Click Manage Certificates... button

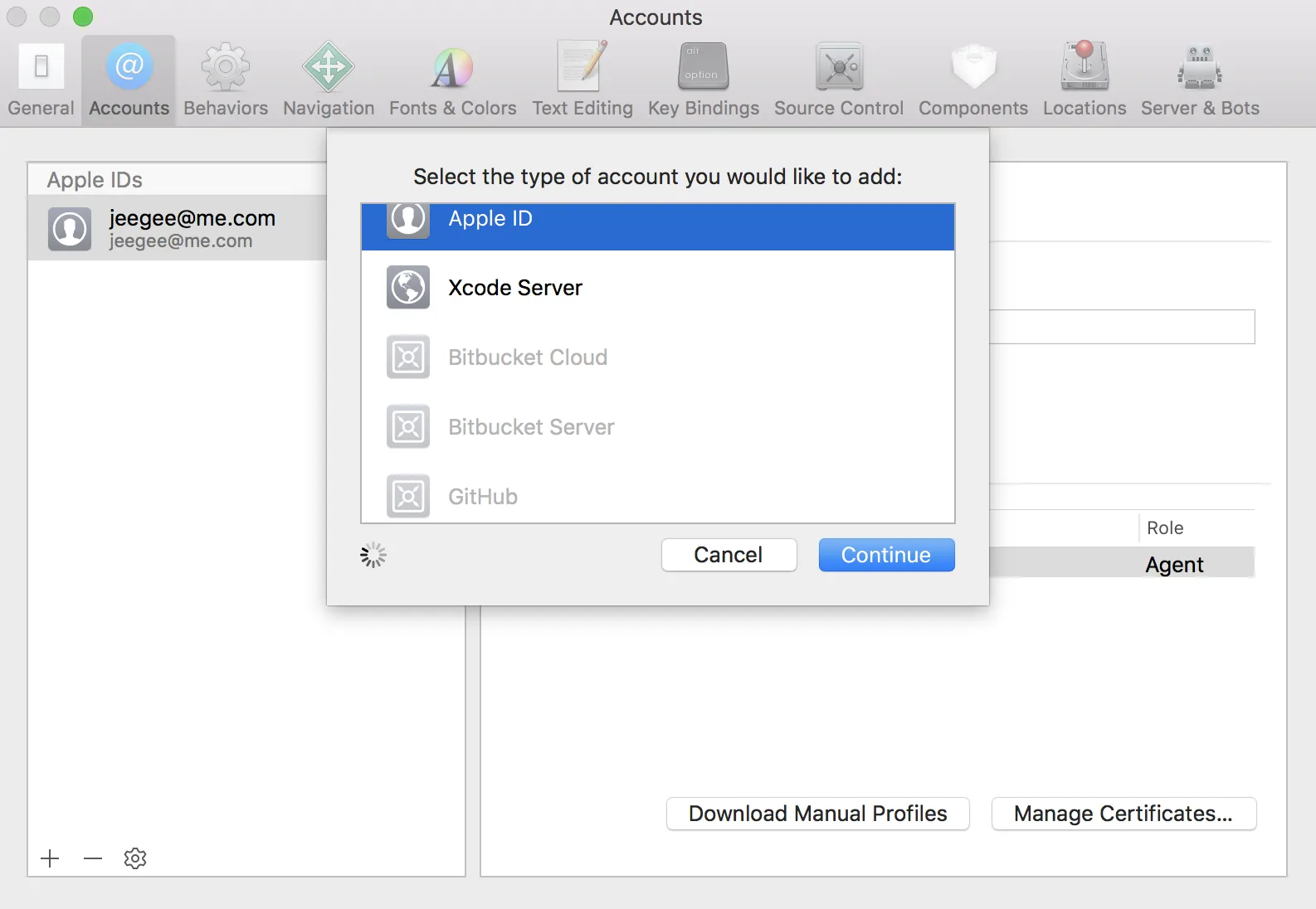pos(1123,814)
